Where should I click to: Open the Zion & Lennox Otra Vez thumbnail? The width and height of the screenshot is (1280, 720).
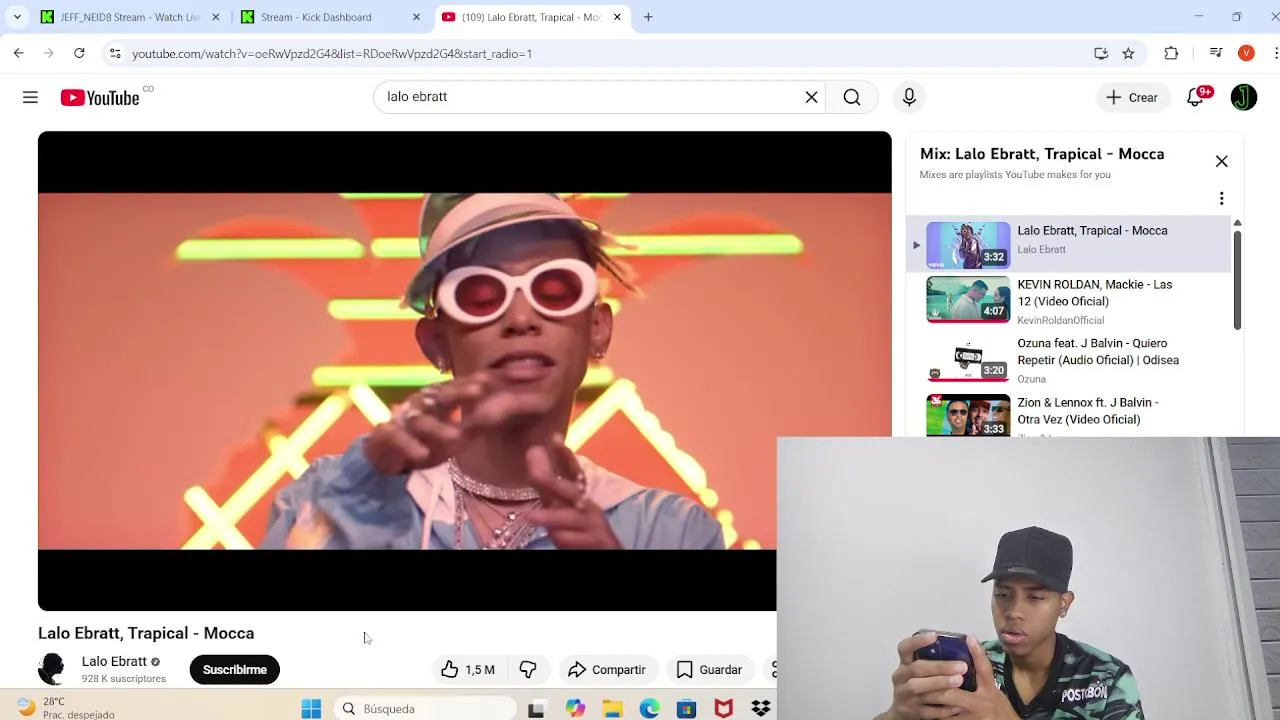(968, 416)
